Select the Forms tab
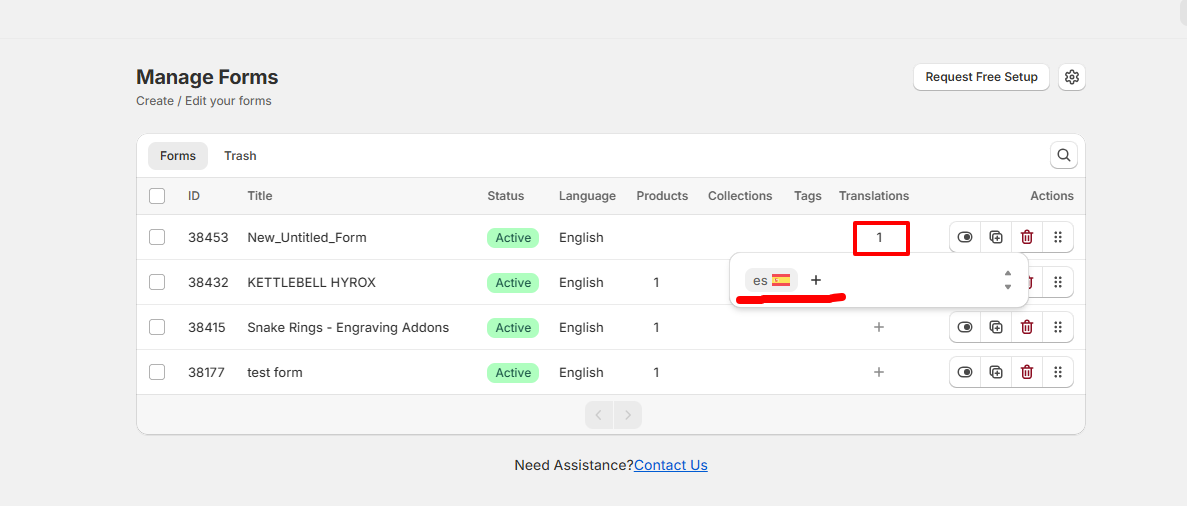Viewport: 1187px width, 506px height. pyautogui.click(x=178, y=156)
